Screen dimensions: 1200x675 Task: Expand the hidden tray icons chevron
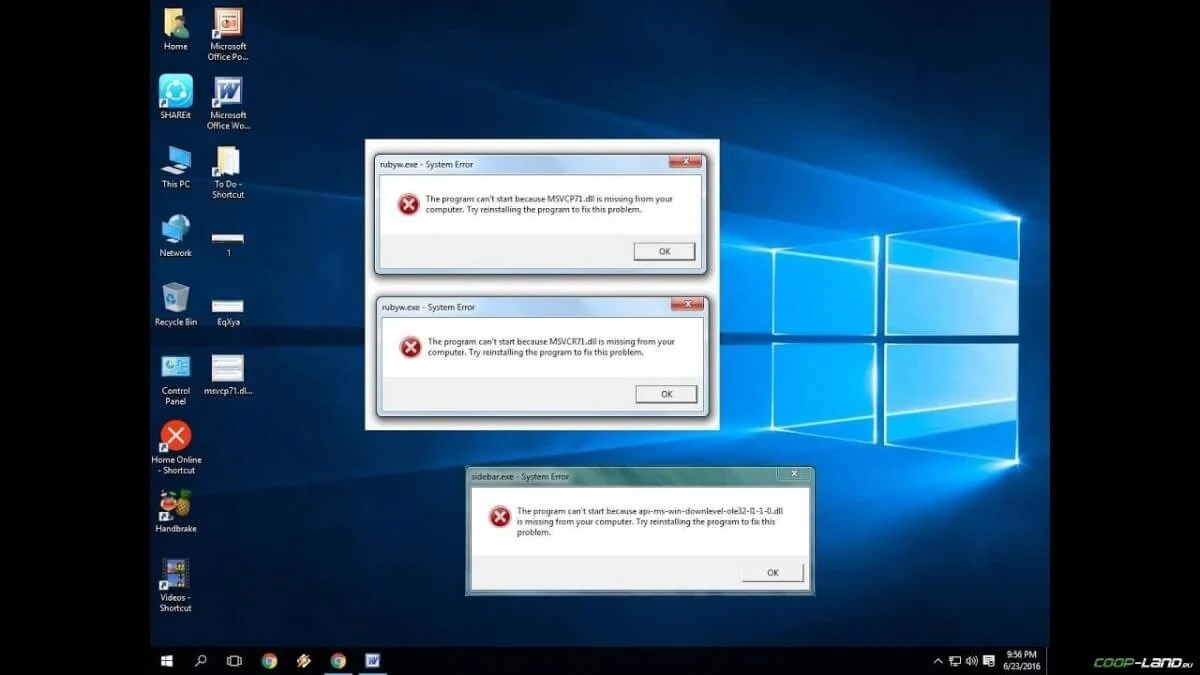[x=938, y=661]
